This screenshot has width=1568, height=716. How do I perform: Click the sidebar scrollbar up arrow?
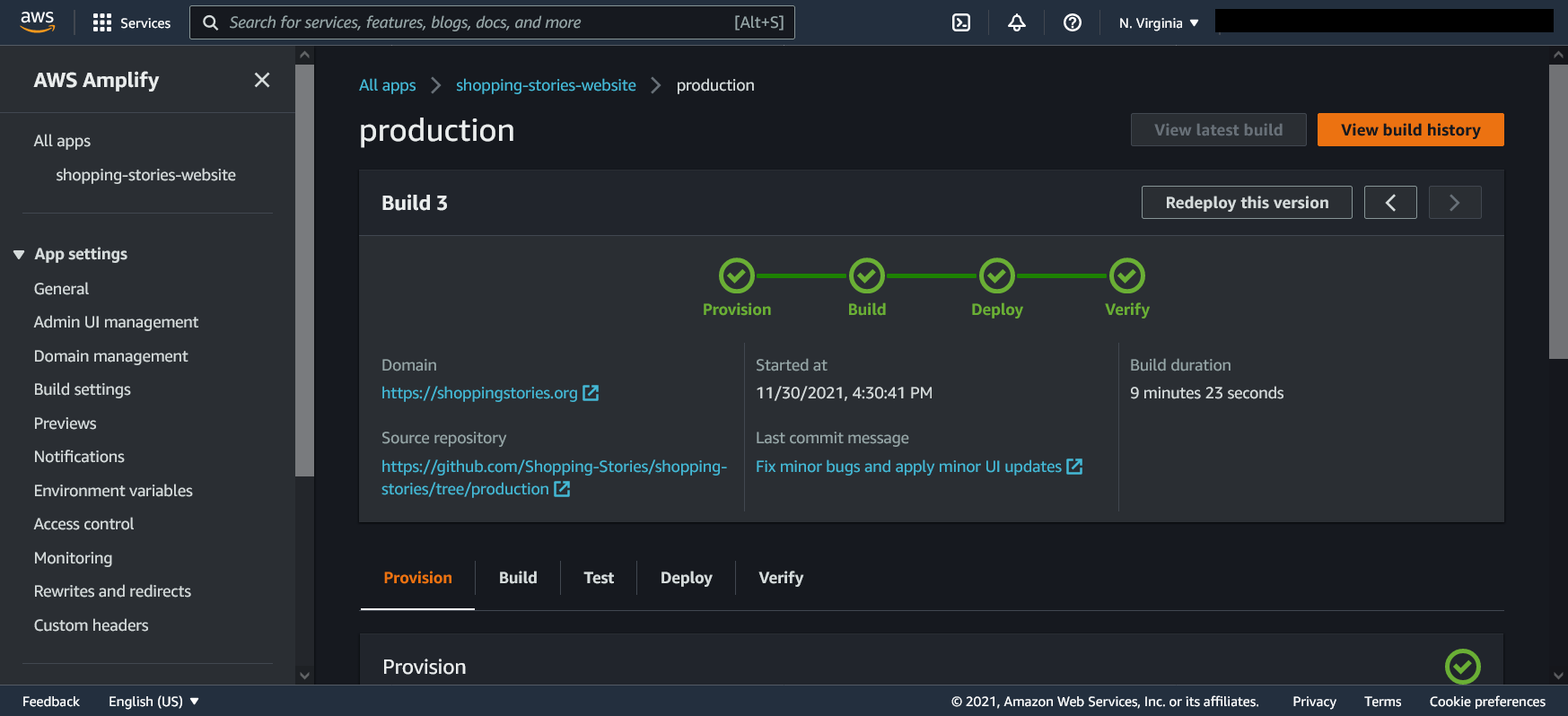pos(304,55)
